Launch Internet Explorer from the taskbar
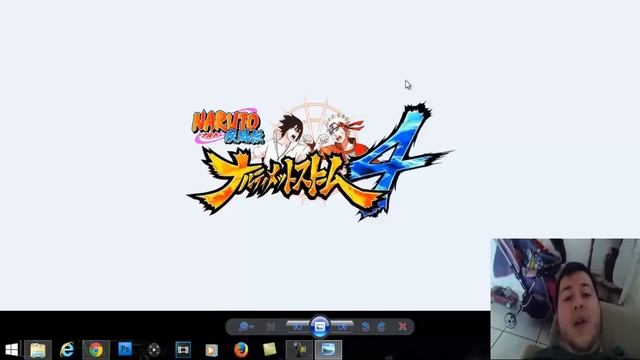Image resolution: width=640 pixels, height=360 pixels. pos(67,350)
